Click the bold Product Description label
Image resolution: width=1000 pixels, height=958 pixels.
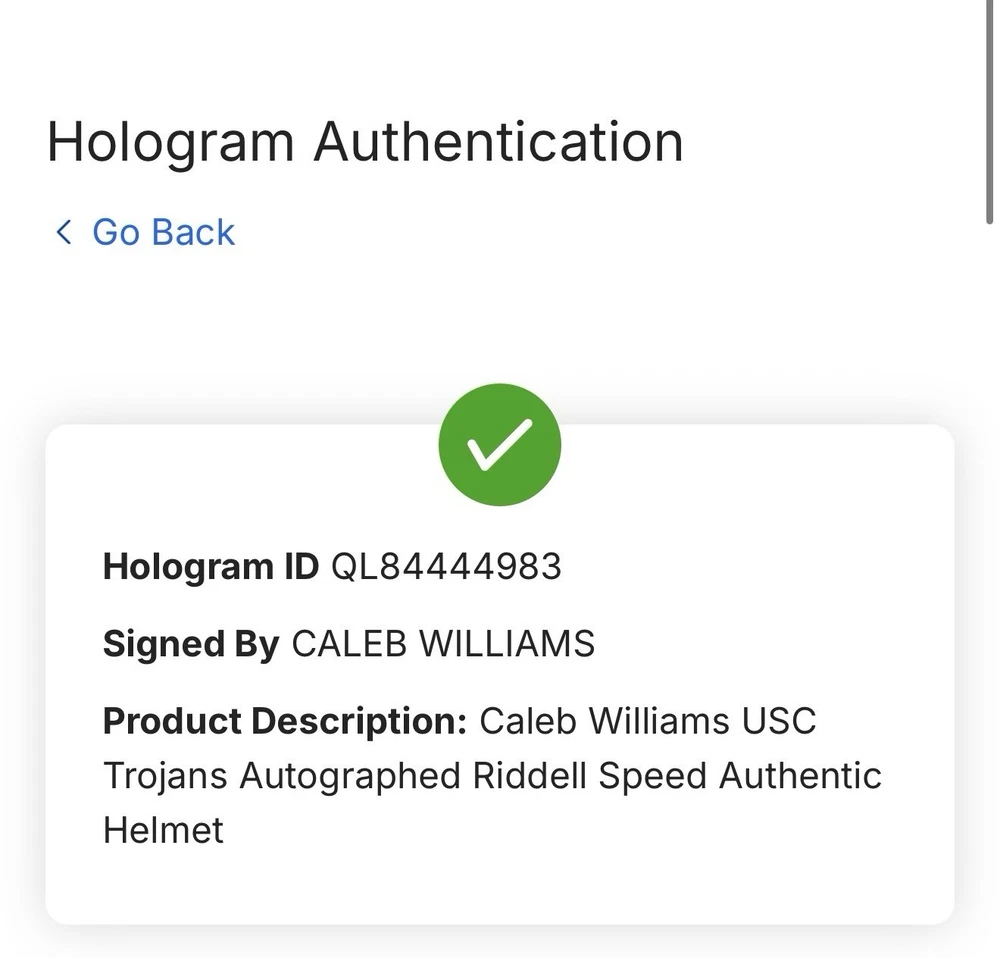pos(285,720)
